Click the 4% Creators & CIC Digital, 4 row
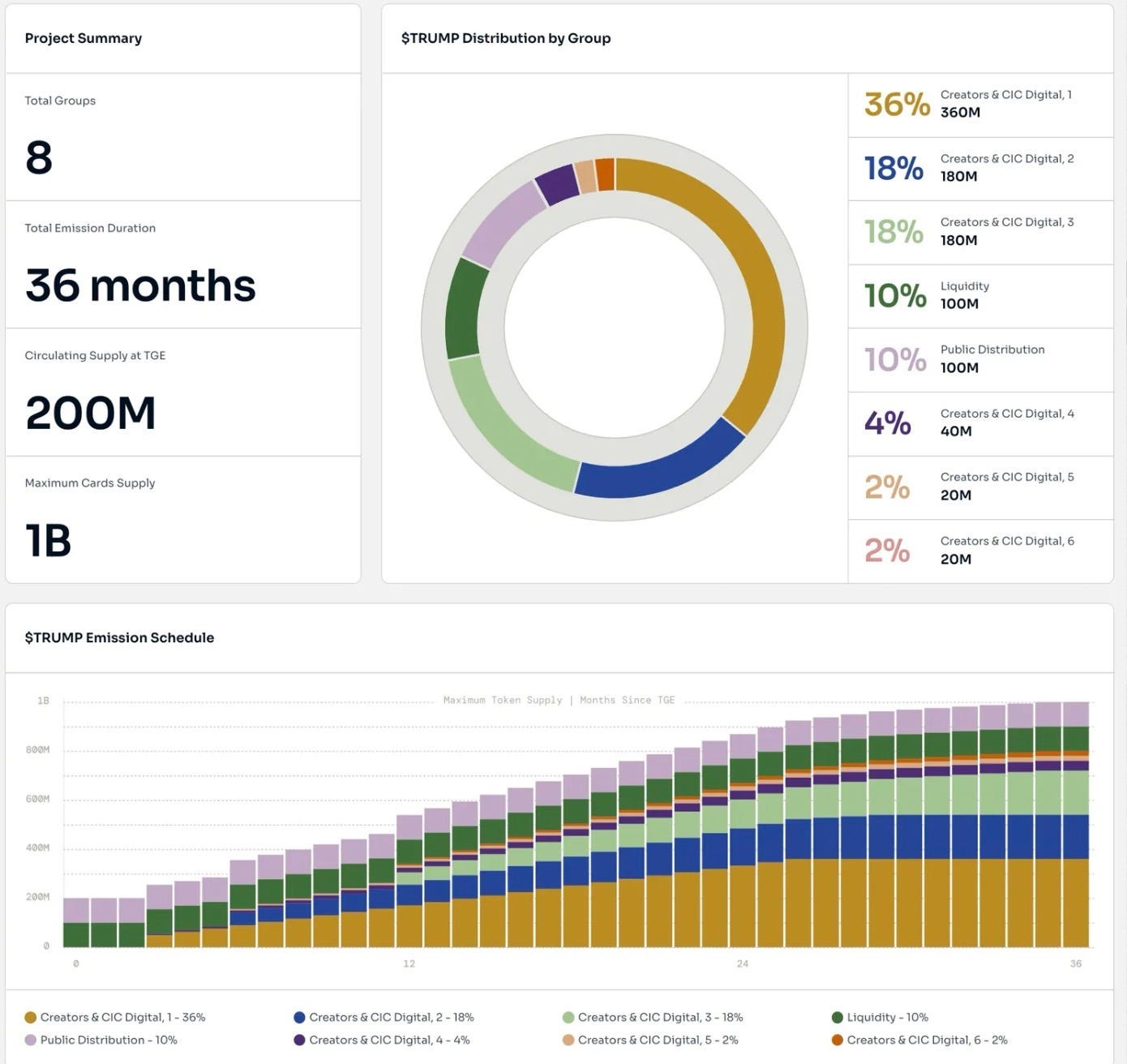 (x=980, y=423)
